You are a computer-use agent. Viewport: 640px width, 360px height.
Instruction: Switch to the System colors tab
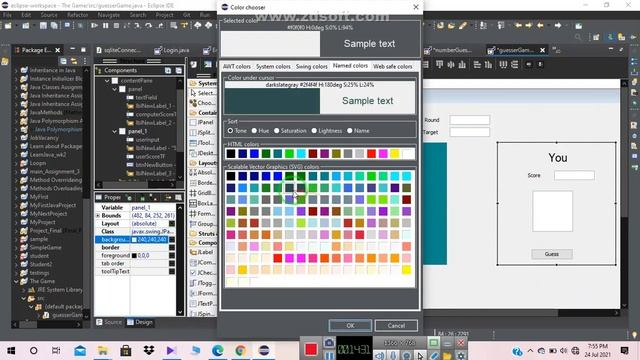point(273,67)
